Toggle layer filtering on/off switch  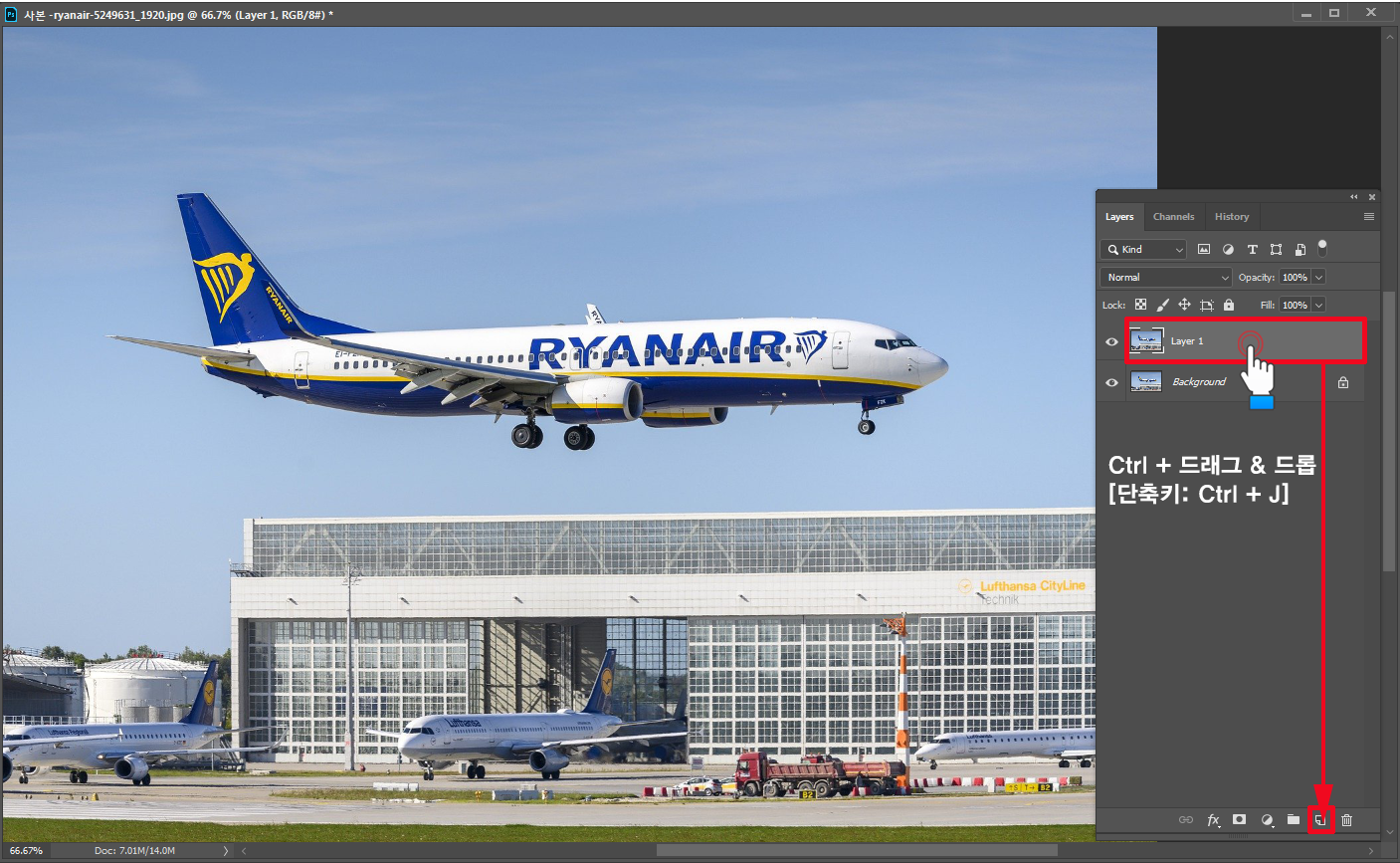click(1322, 248)
